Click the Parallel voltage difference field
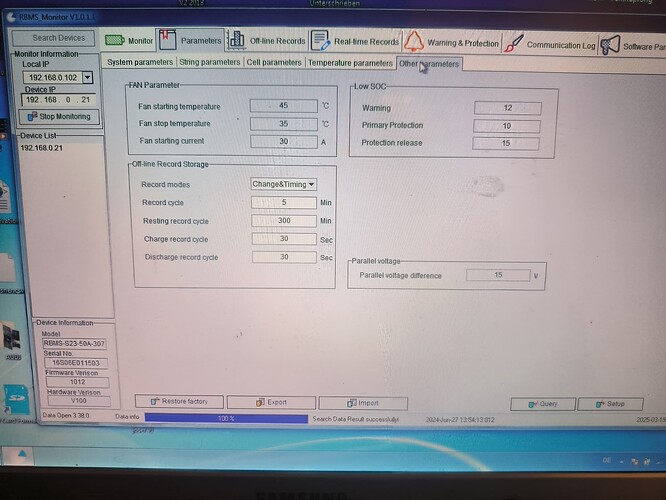Screen dimensions: 666x500 point(498,275)
